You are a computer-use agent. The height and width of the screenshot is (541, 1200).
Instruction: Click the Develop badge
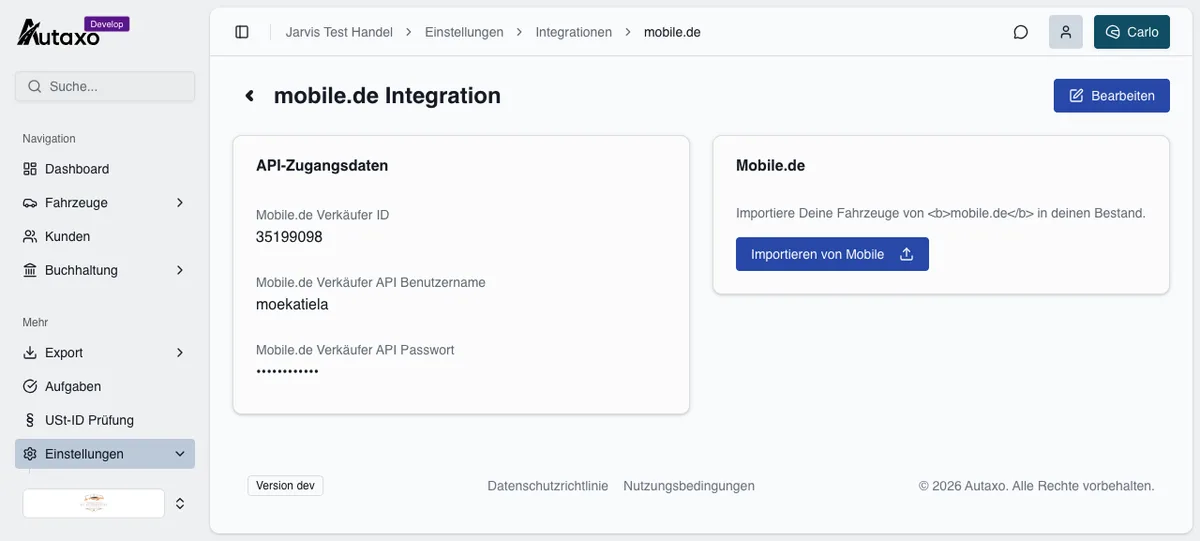[106, 24]
